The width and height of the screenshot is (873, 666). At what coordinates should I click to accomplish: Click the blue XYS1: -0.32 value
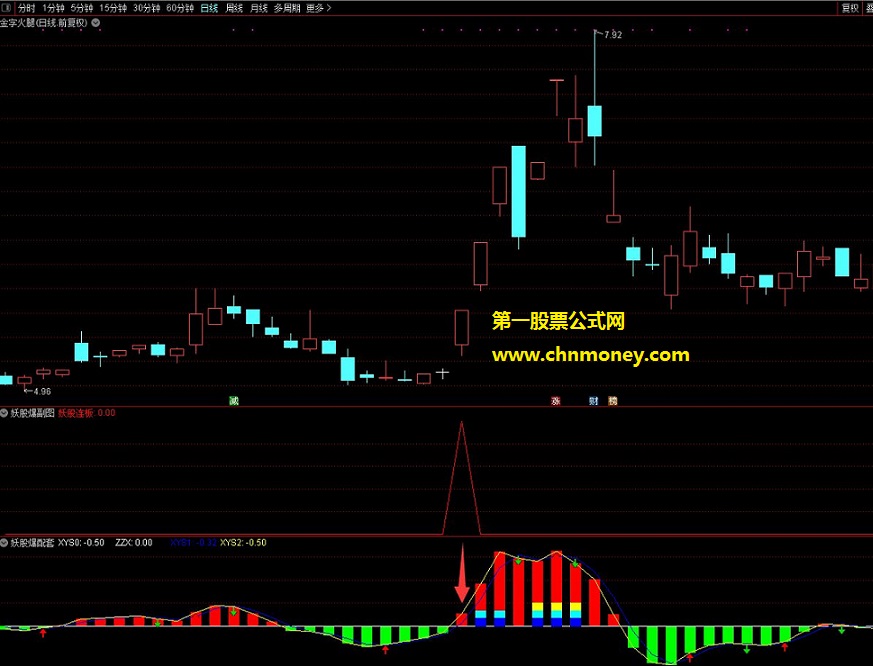coord(193,542)
